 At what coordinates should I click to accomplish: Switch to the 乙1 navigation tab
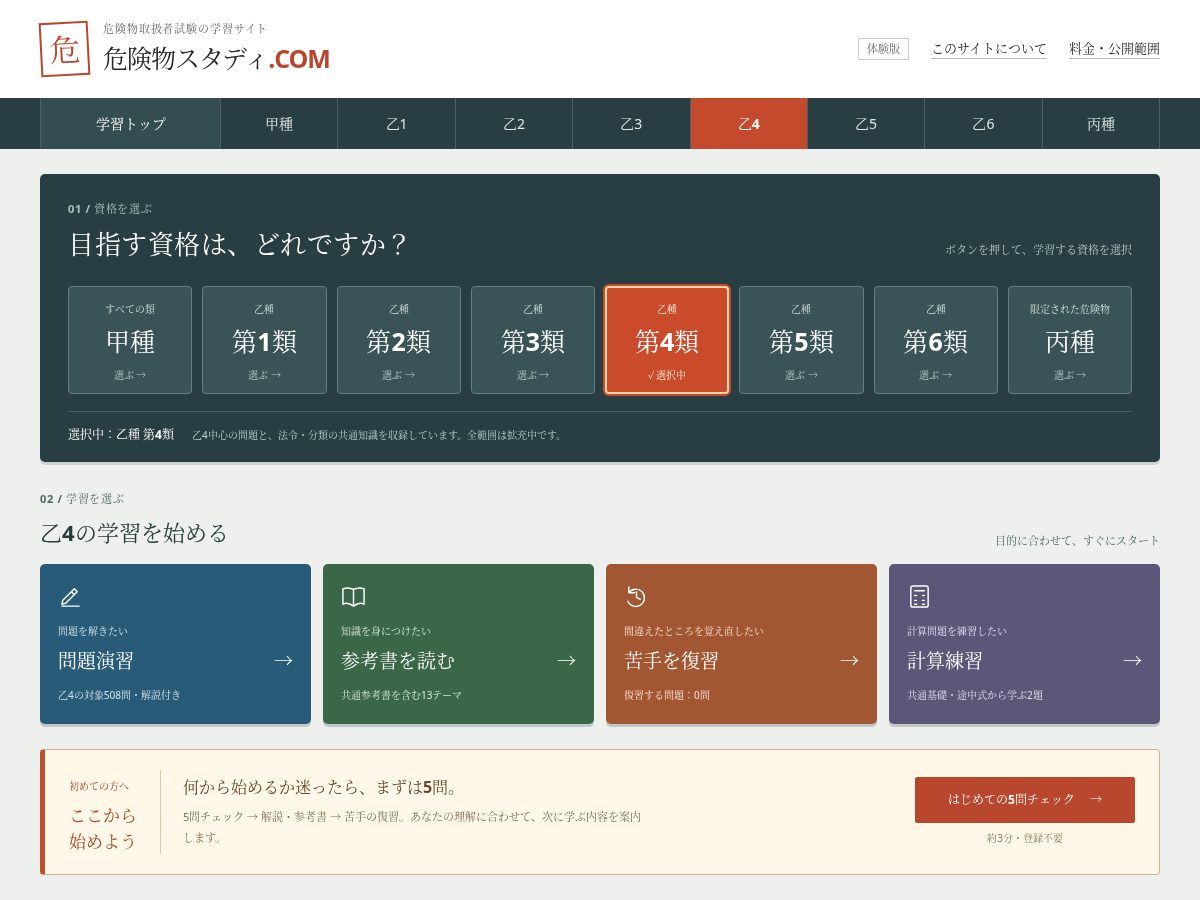(x=396, y=124)
